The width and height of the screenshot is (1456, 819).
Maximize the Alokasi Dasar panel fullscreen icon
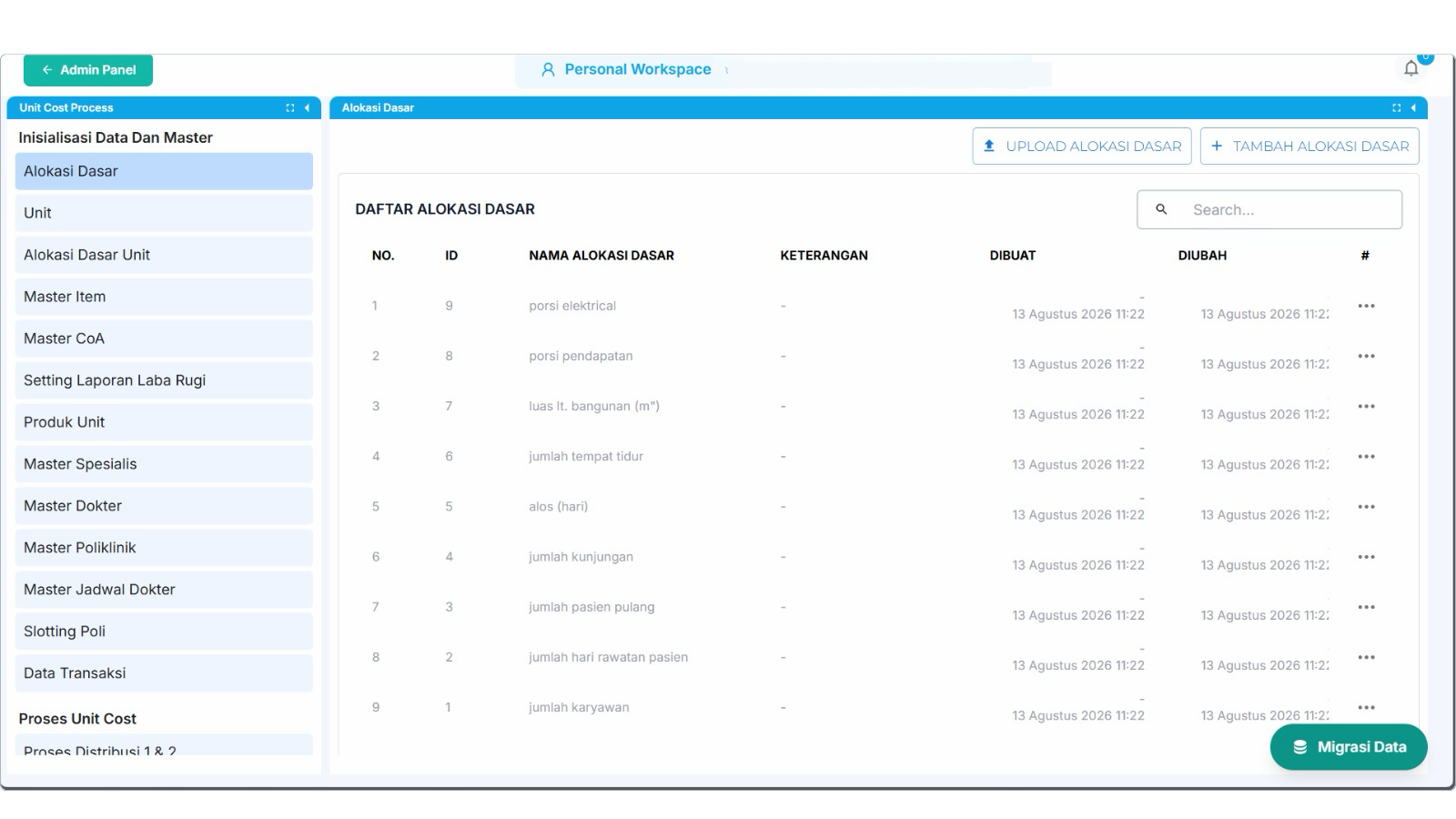click(1397, 107)
